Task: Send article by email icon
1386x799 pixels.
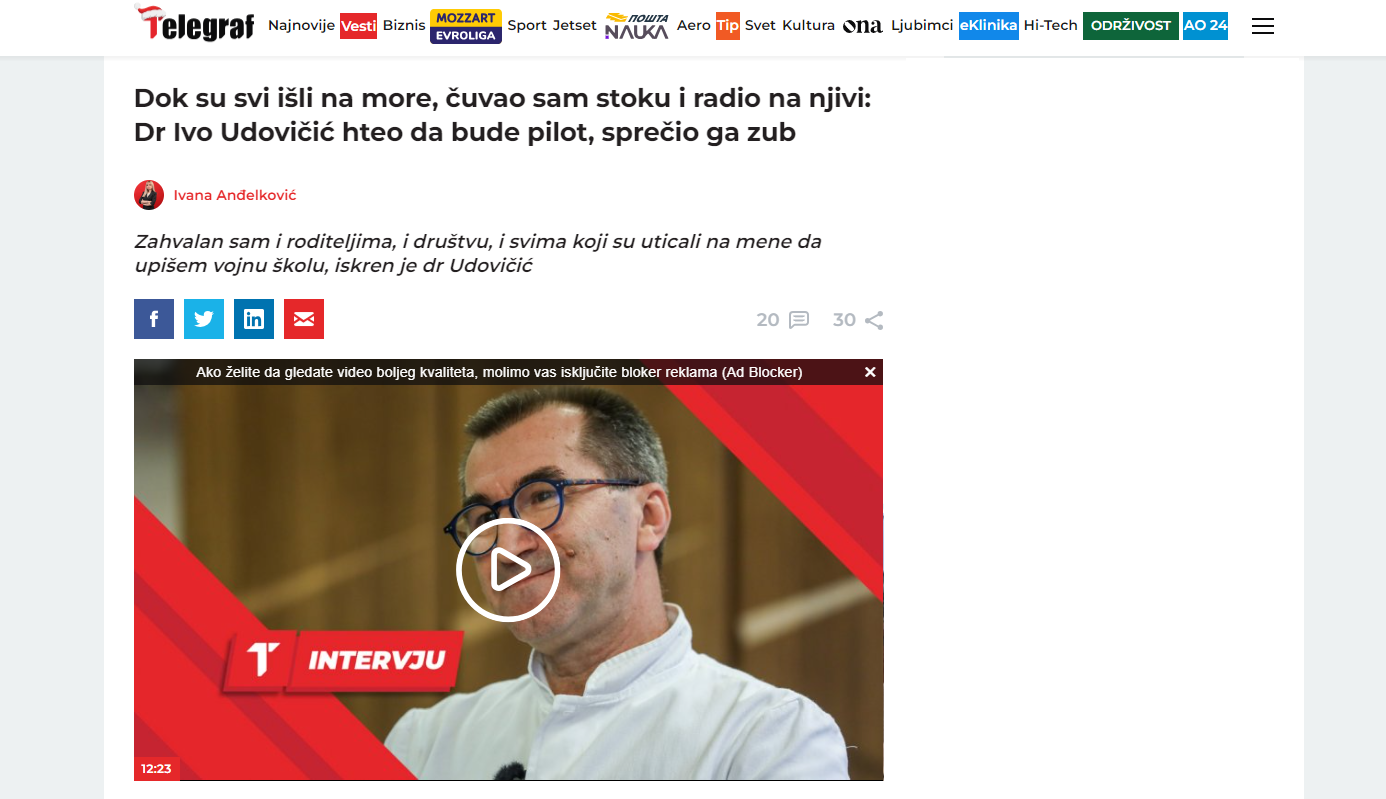Action: [x=304, y=319]
